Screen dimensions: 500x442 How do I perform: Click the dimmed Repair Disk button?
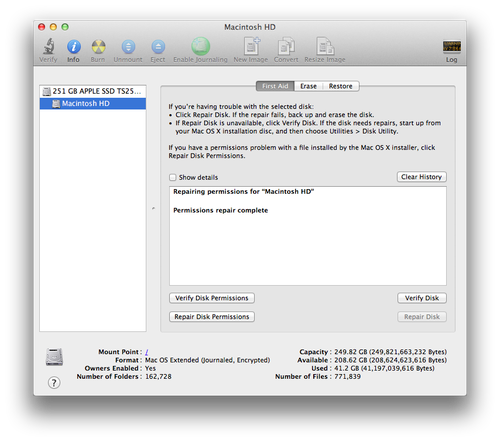(x=422, y=317)
